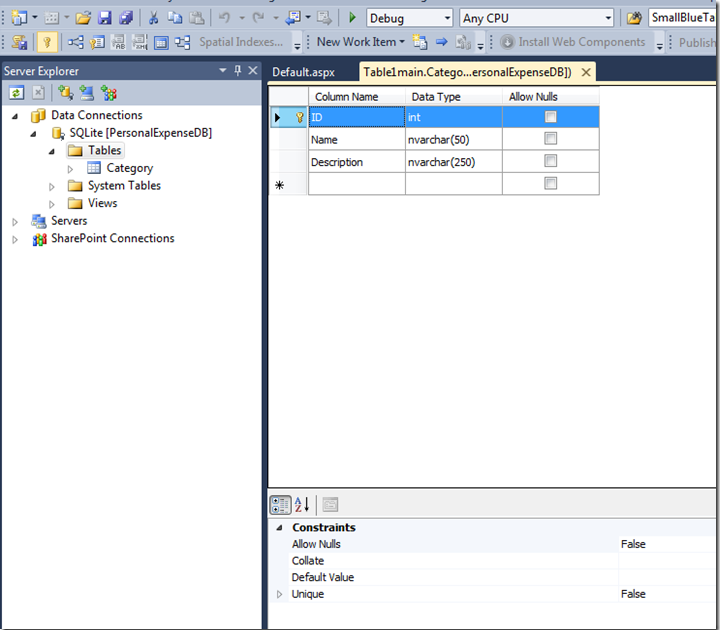Click the Name column name cell
This screenshot has height=630, width=720.
[x=356, y=140]
